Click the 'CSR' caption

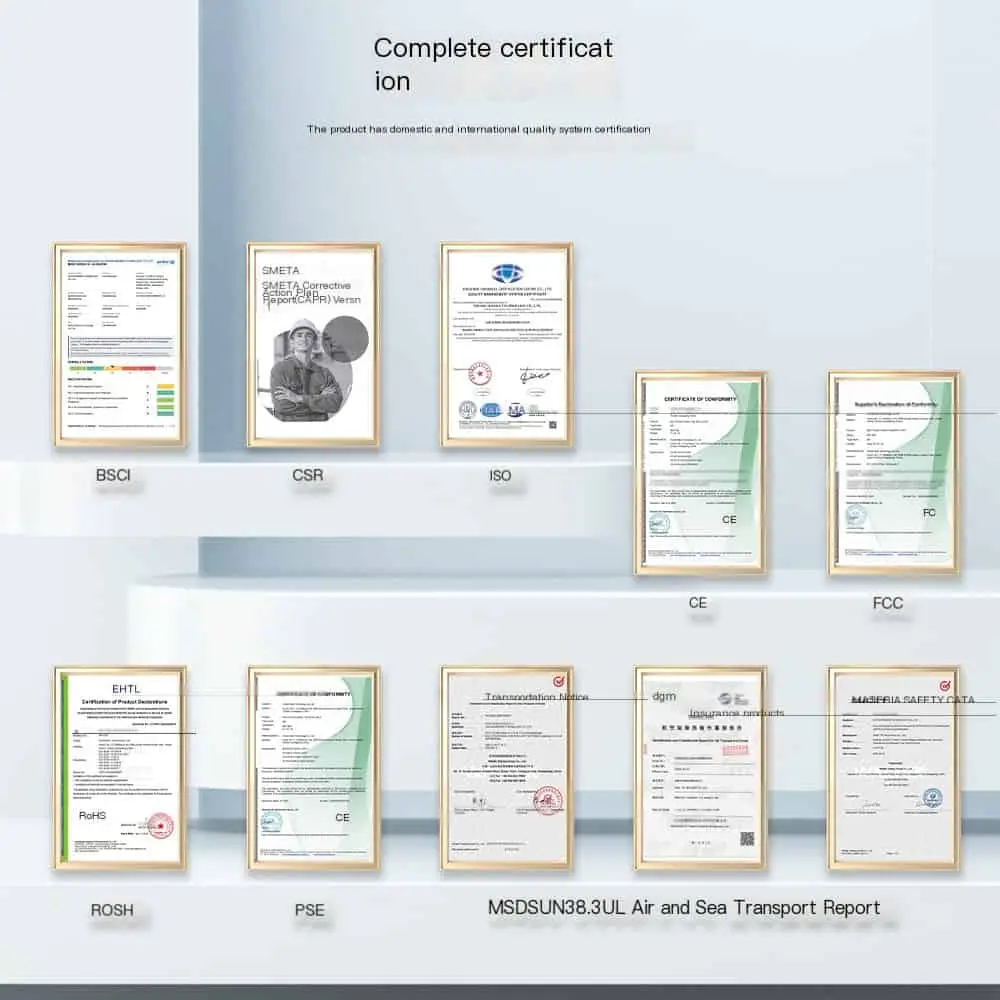point(307,475)
